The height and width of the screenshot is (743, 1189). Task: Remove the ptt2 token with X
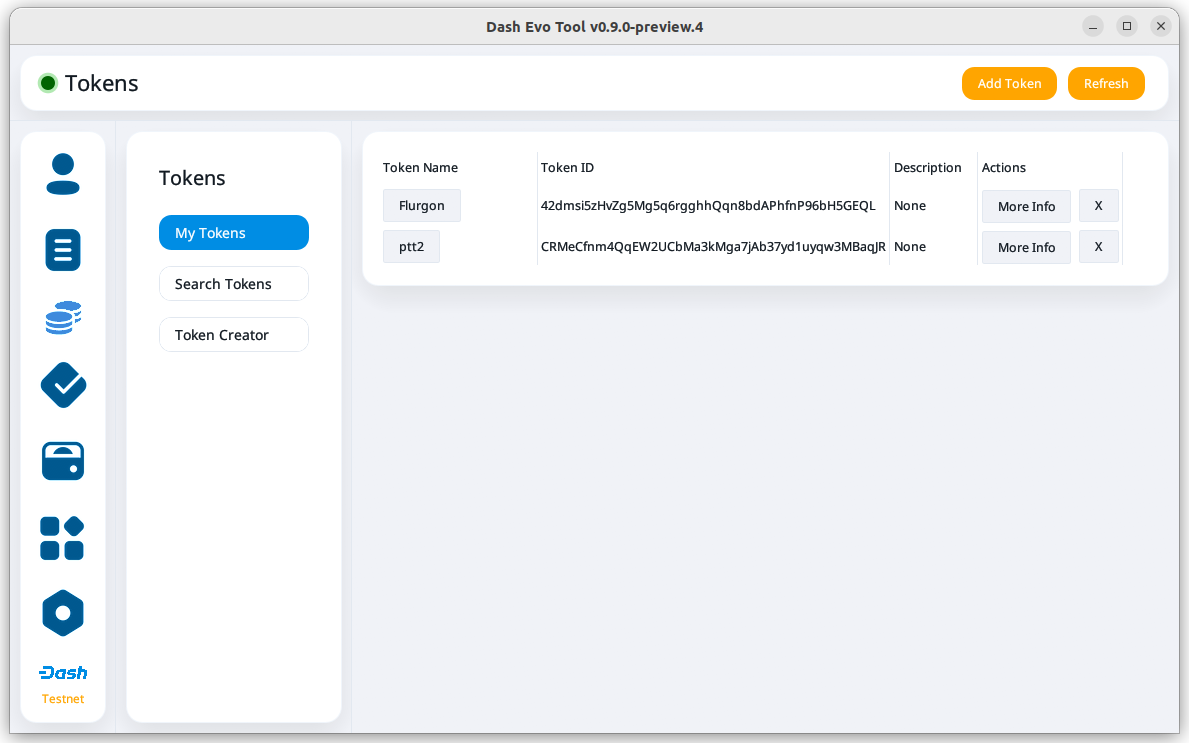tap(1098, 247)
